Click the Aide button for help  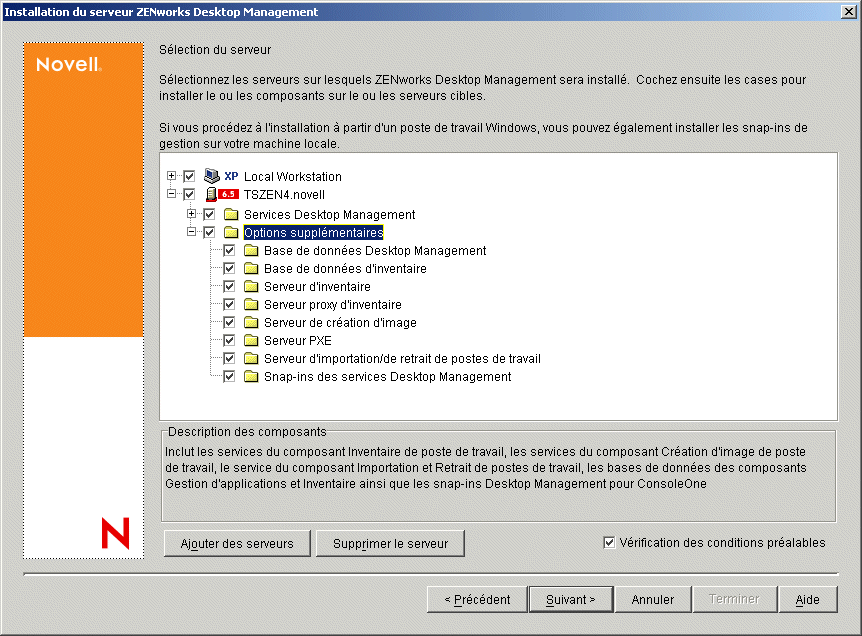click(x=807, y=599)
